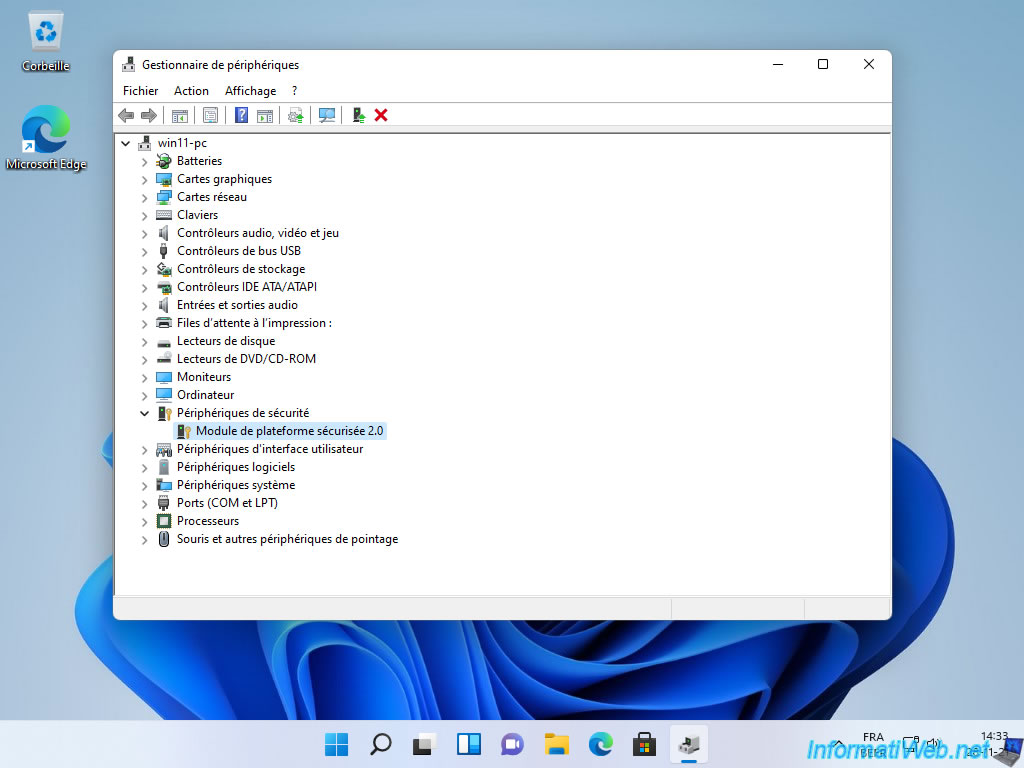
Task: Expand the Batteries category chevron
Action: (144, 161)
